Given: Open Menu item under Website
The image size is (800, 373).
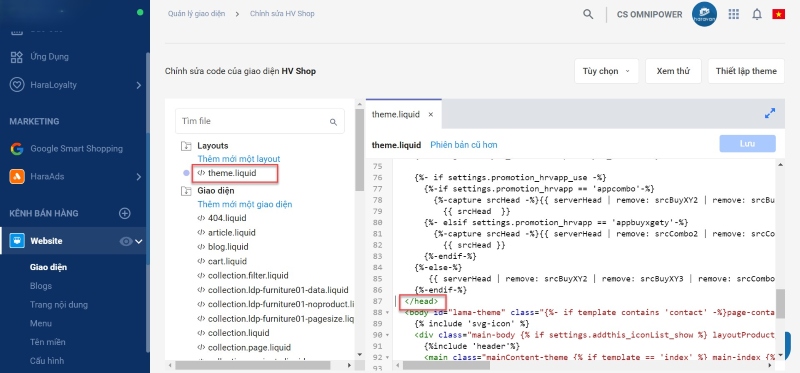Looking at the screenshot, I should tap(40, 324).
